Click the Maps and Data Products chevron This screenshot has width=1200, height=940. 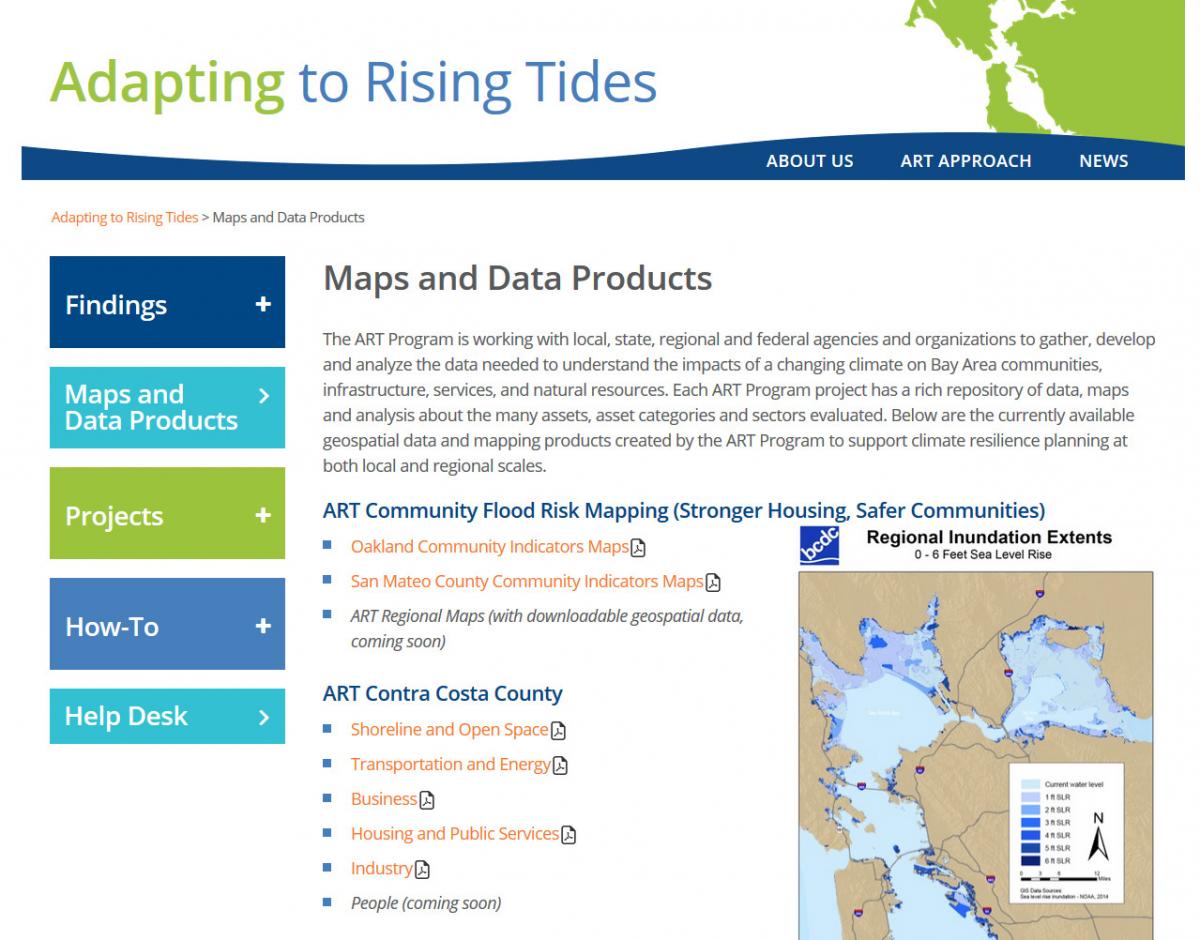click(264, 396)
